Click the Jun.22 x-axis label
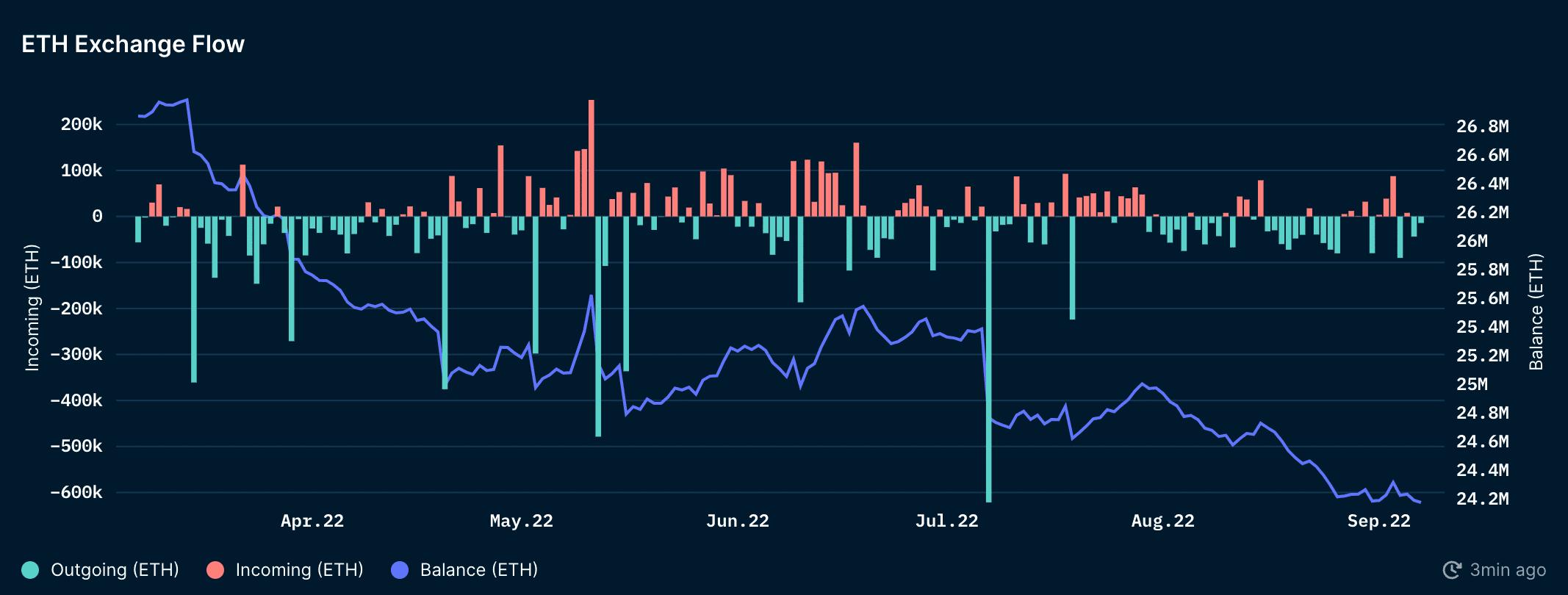Screen dimensions: 1568x595 click(x=737, y=521)
